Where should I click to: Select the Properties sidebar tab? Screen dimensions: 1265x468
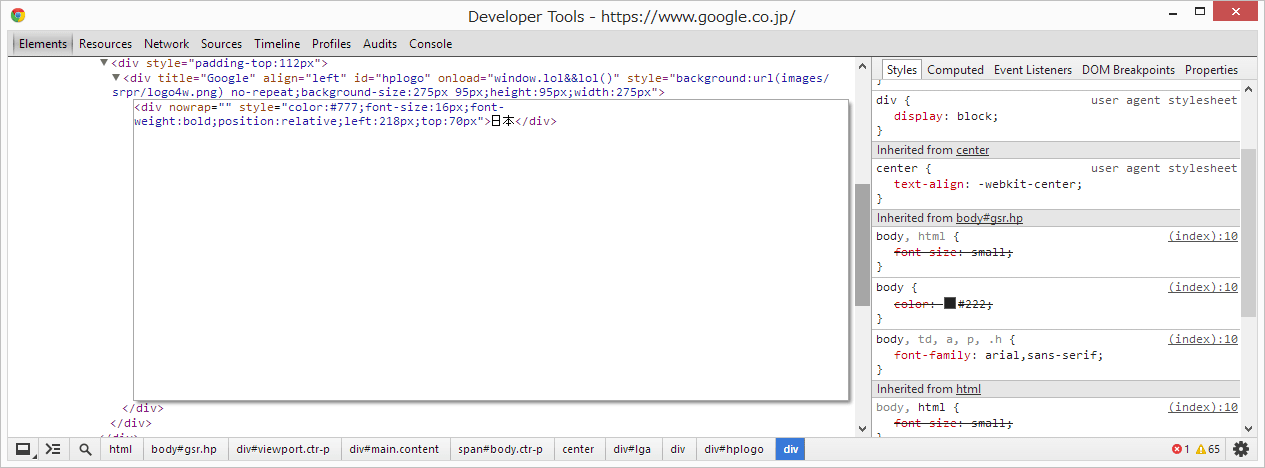(1212, 70)
